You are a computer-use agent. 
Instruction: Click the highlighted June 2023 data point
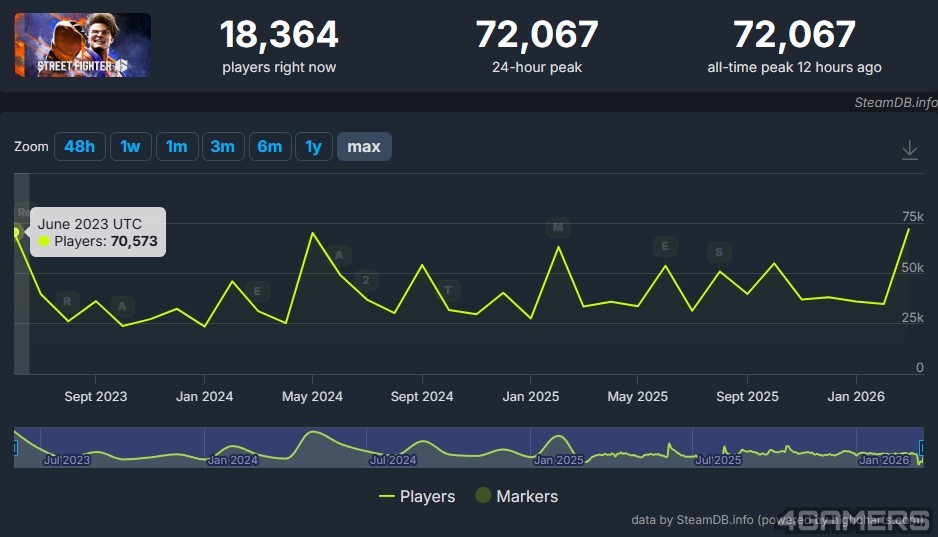16,232
